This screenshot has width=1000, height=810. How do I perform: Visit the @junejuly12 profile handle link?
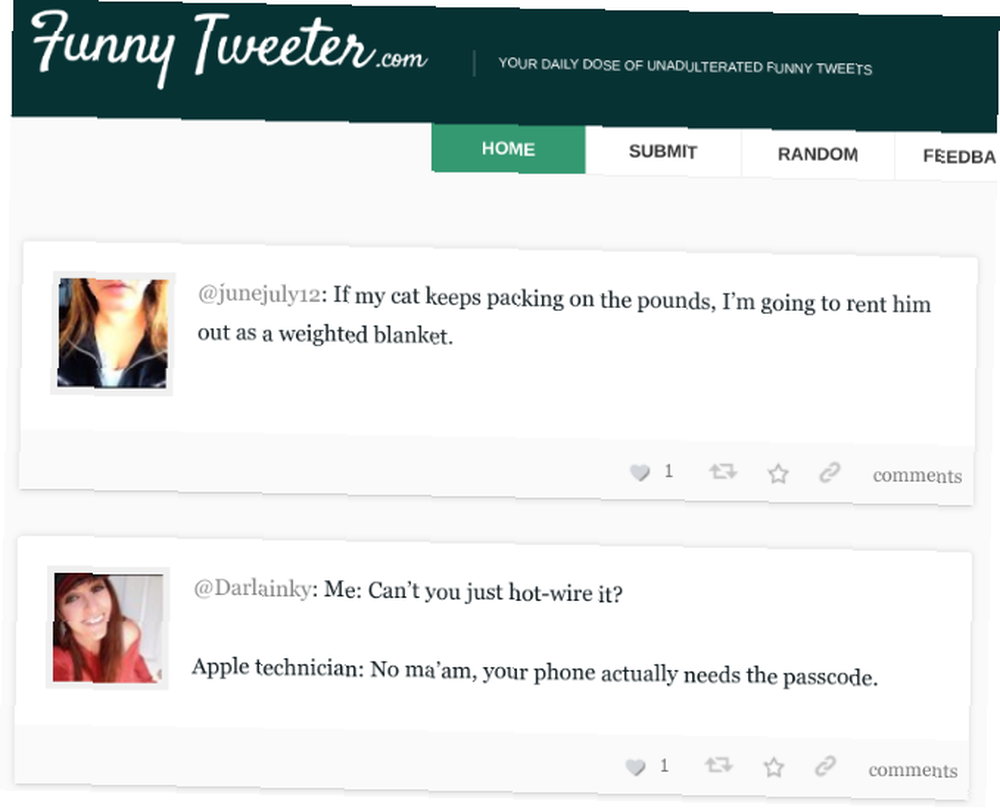point(259,294)
